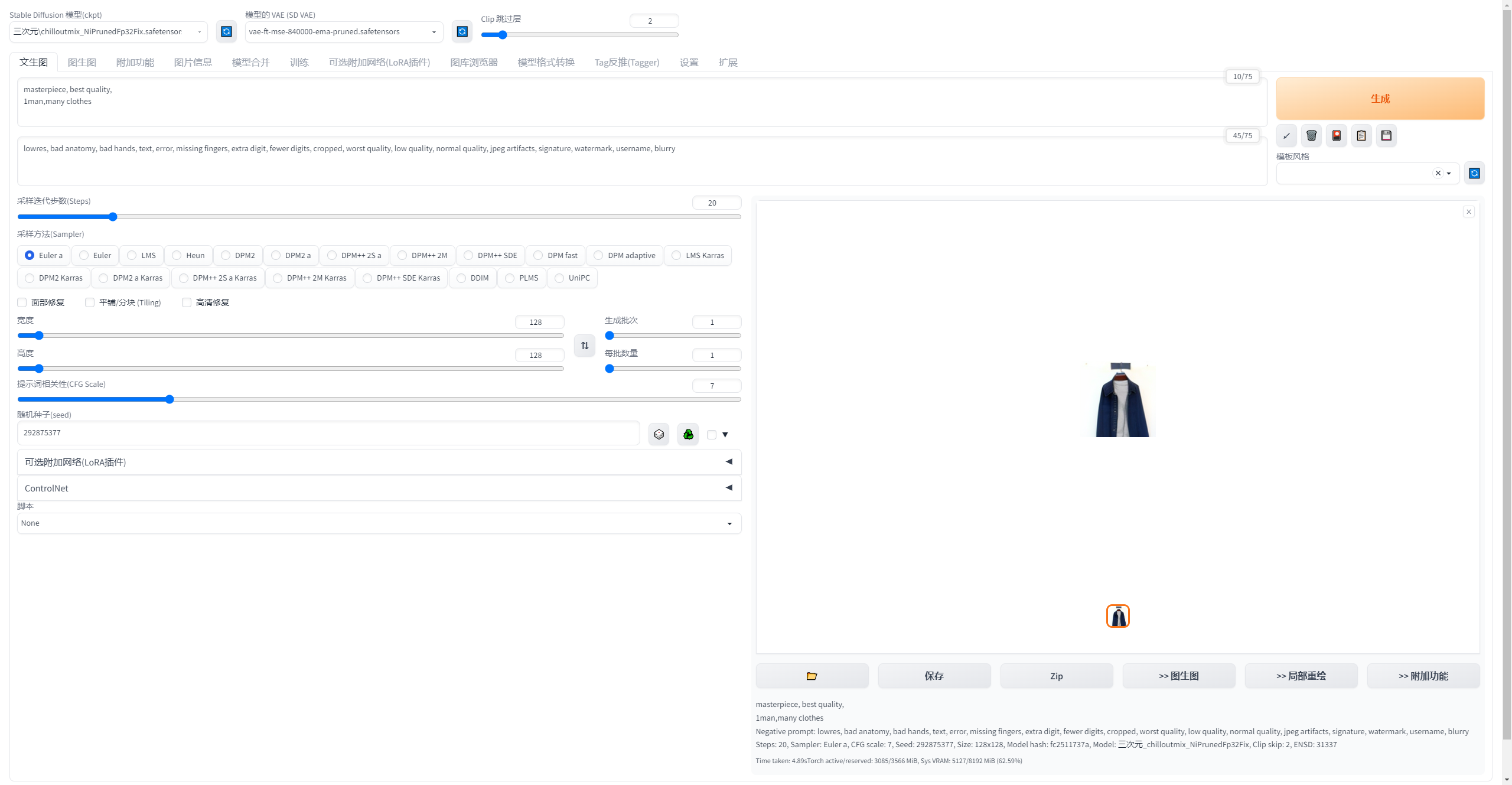Open the VAE model dropdown
This screenshot has height=785, width=1512.
(x=344, y=32)
